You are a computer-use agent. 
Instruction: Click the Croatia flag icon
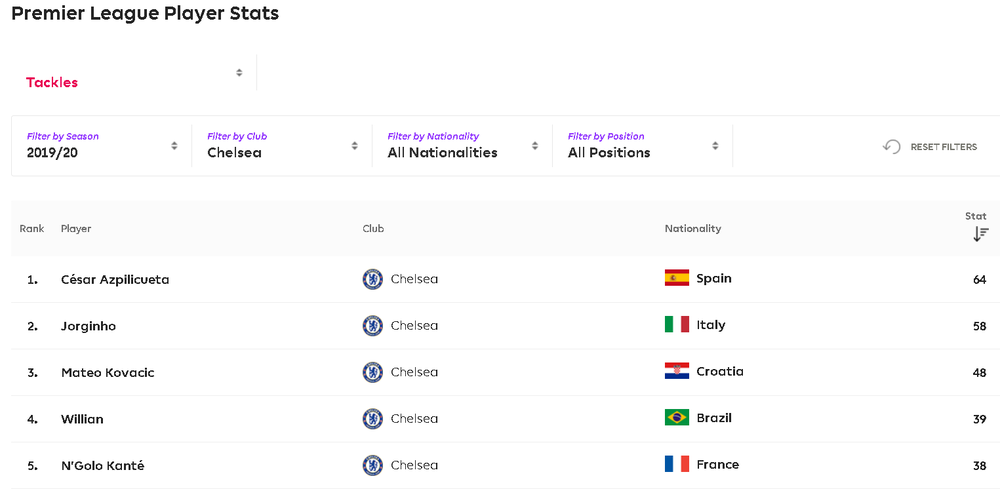pyautogui.click(x=677, y=371)
